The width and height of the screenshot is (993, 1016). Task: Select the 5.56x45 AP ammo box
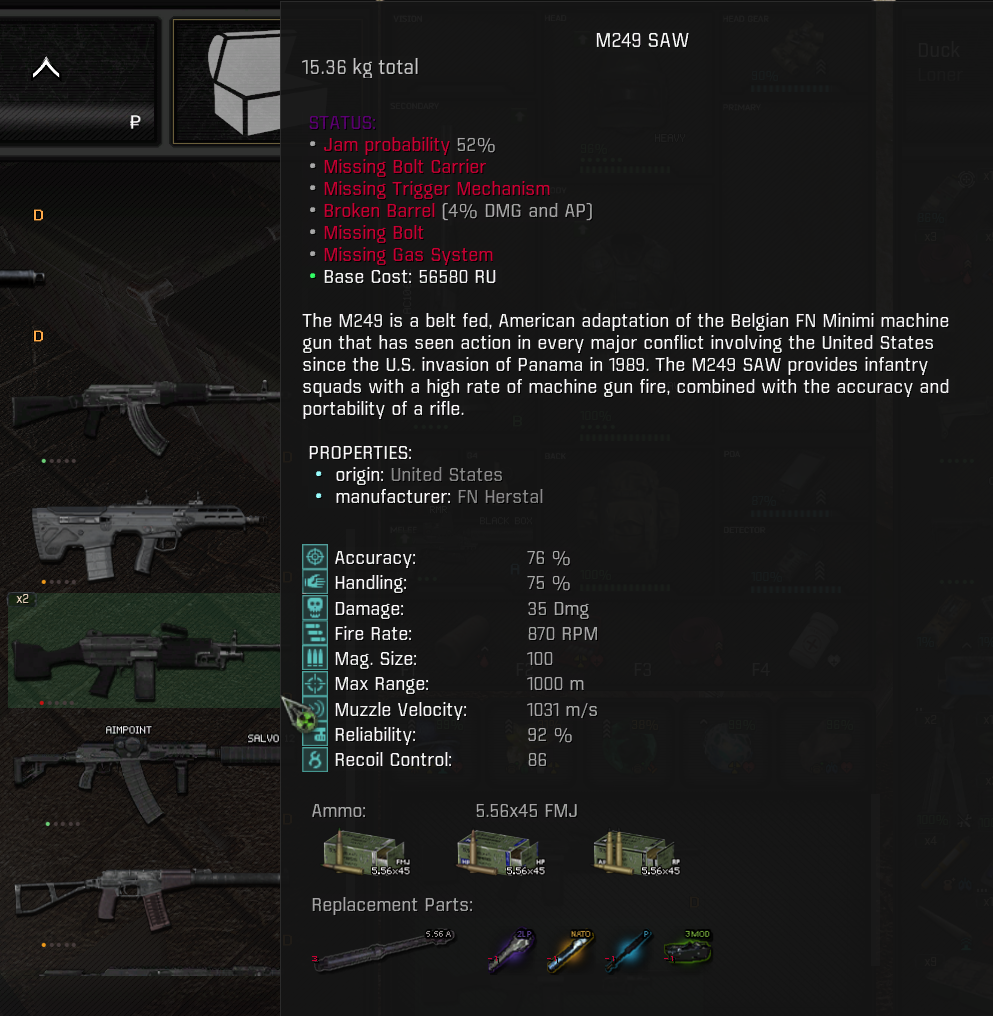click(637, 853)
